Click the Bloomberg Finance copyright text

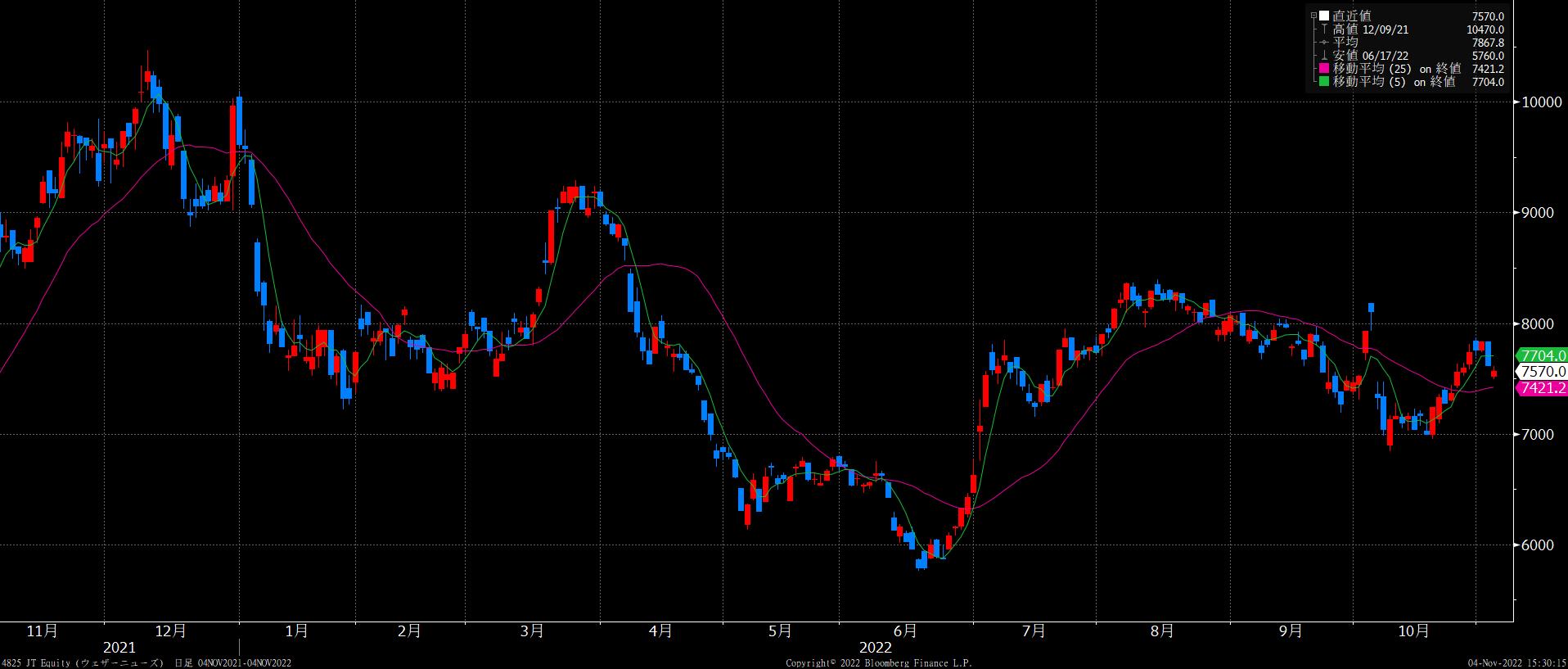(x=878, y=662)
